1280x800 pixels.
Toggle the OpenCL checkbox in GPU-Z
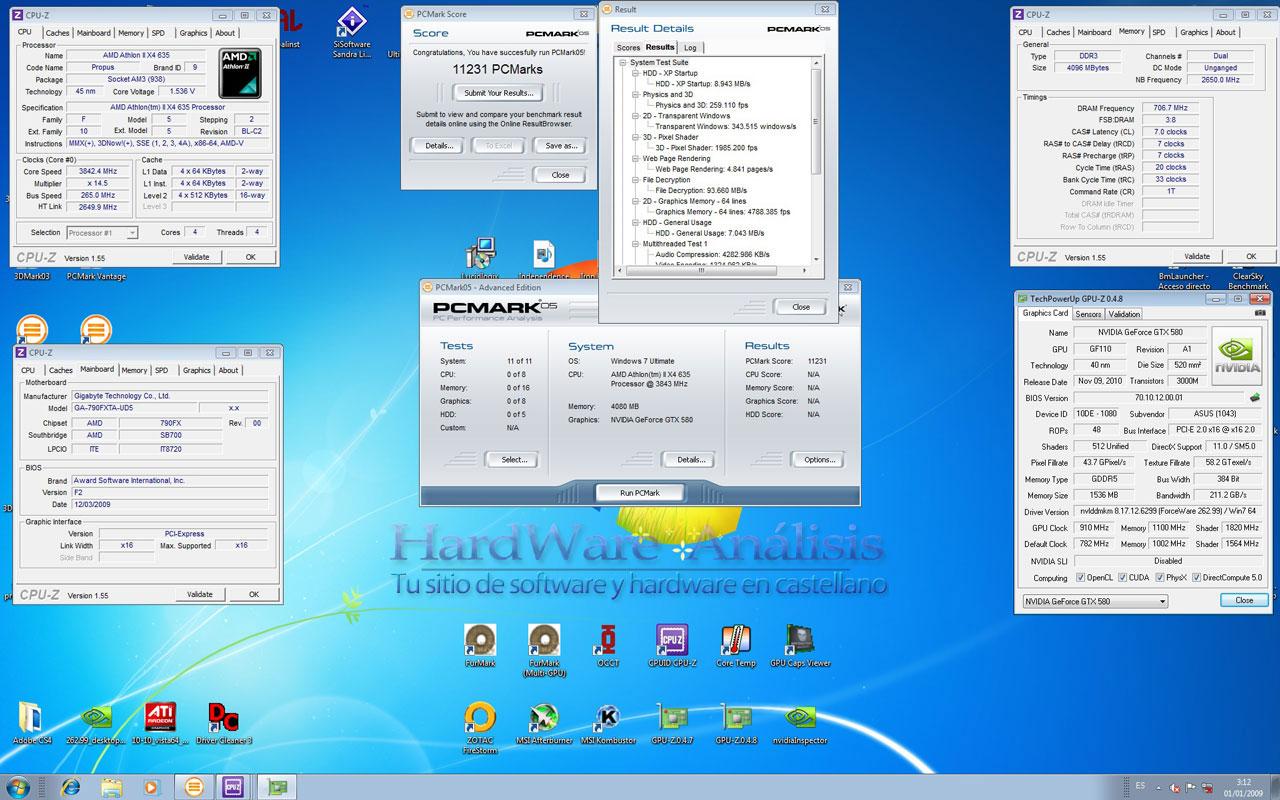[x=1081, y=578]
